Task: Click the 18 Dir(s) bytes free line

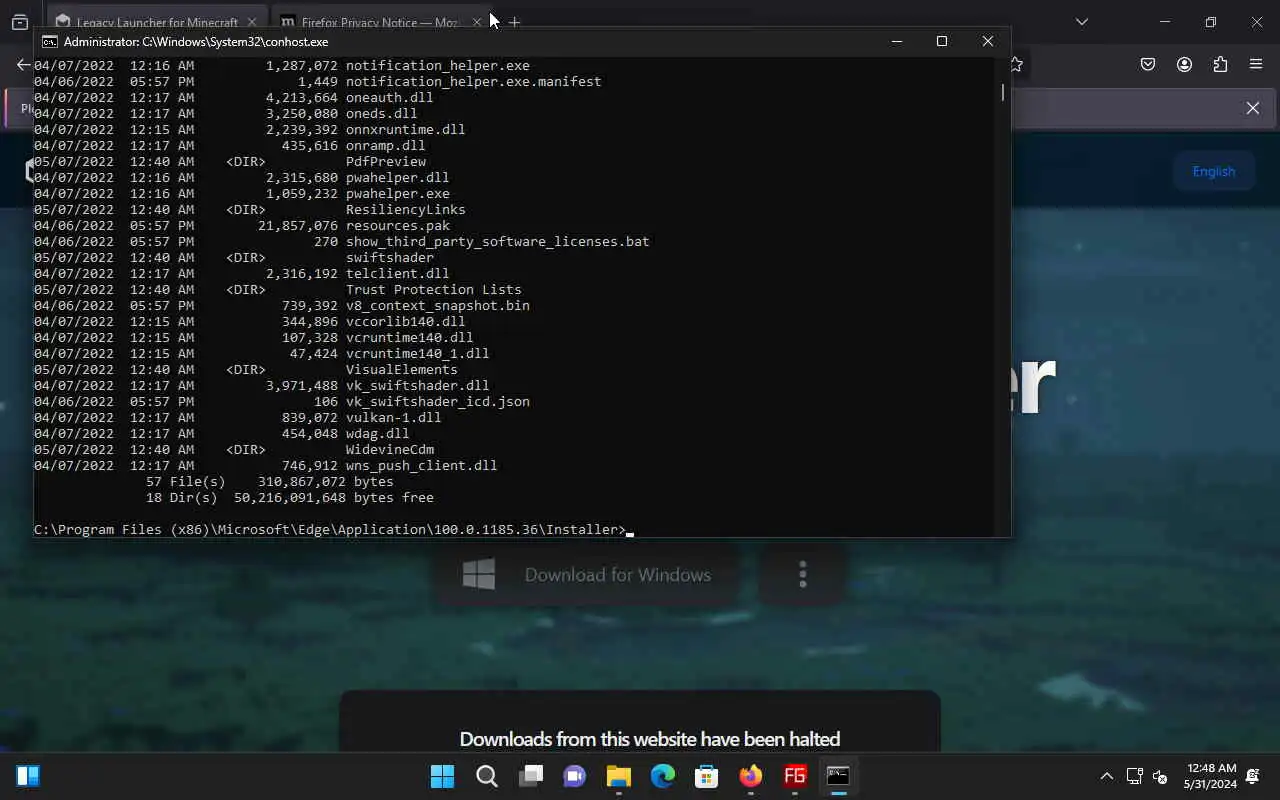Action: 289,498
